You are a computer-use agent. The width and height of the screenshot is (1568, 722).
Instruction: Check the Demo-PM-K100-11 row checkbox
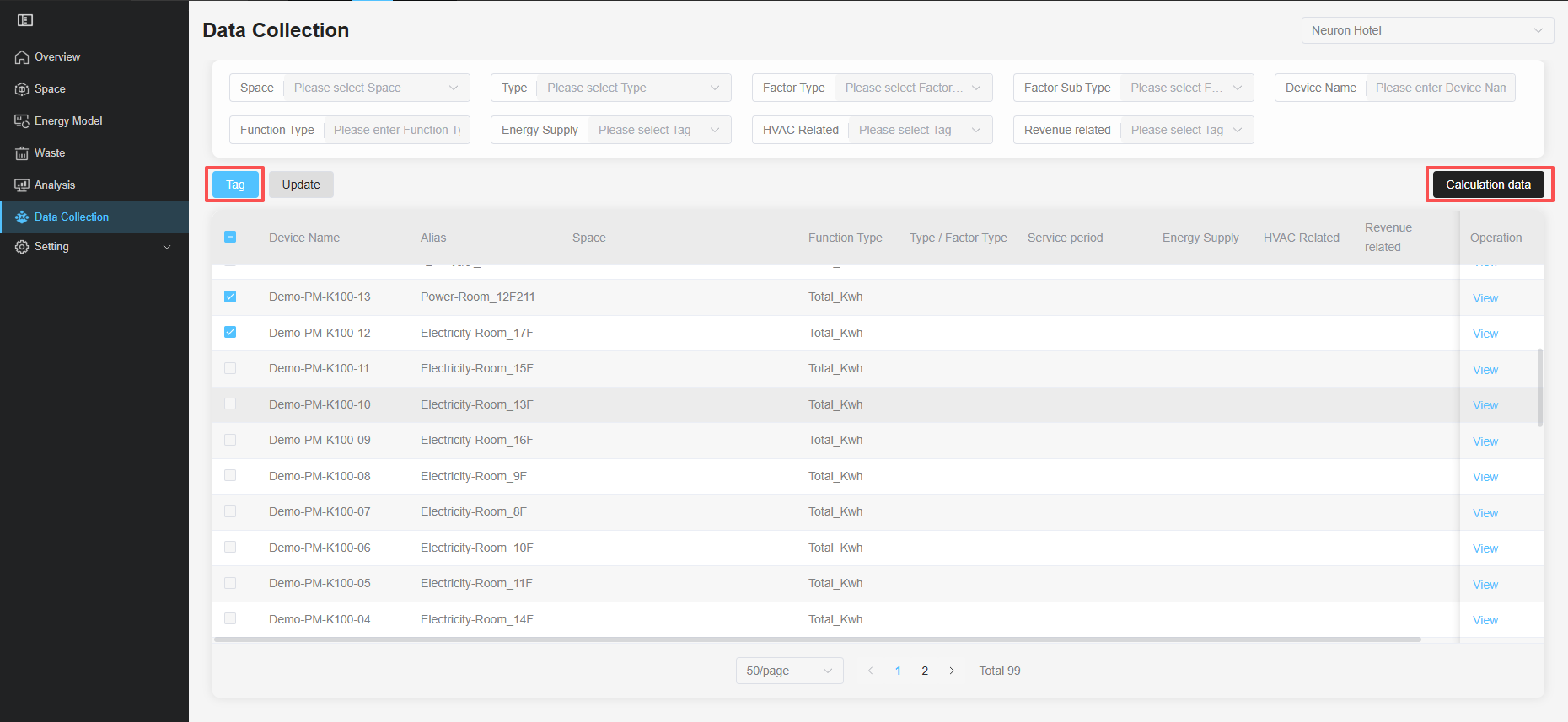point(230,368)
